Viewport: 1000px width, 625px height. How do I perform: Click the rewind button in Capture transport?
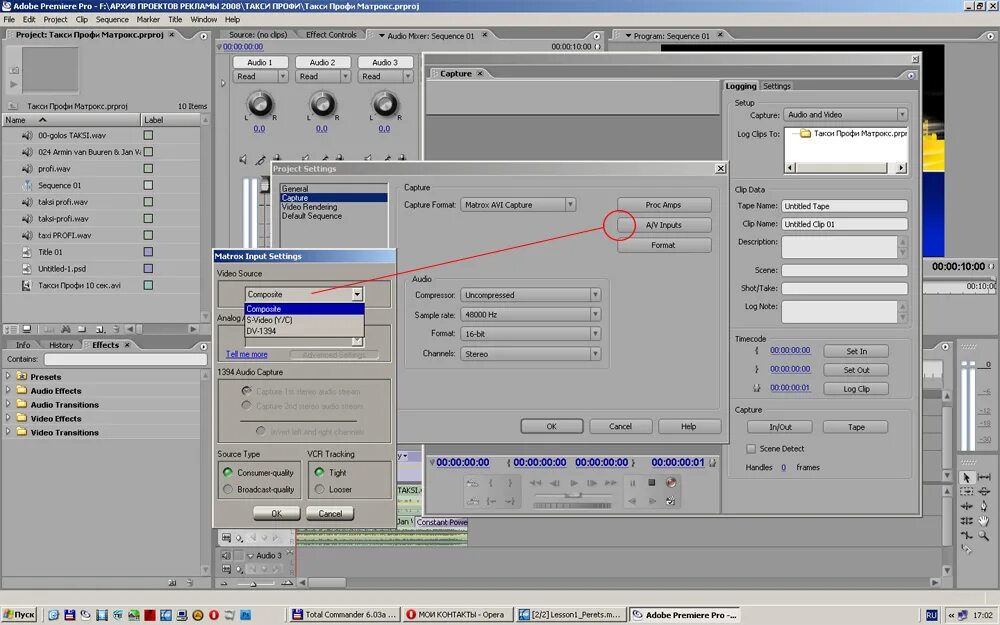536,483
